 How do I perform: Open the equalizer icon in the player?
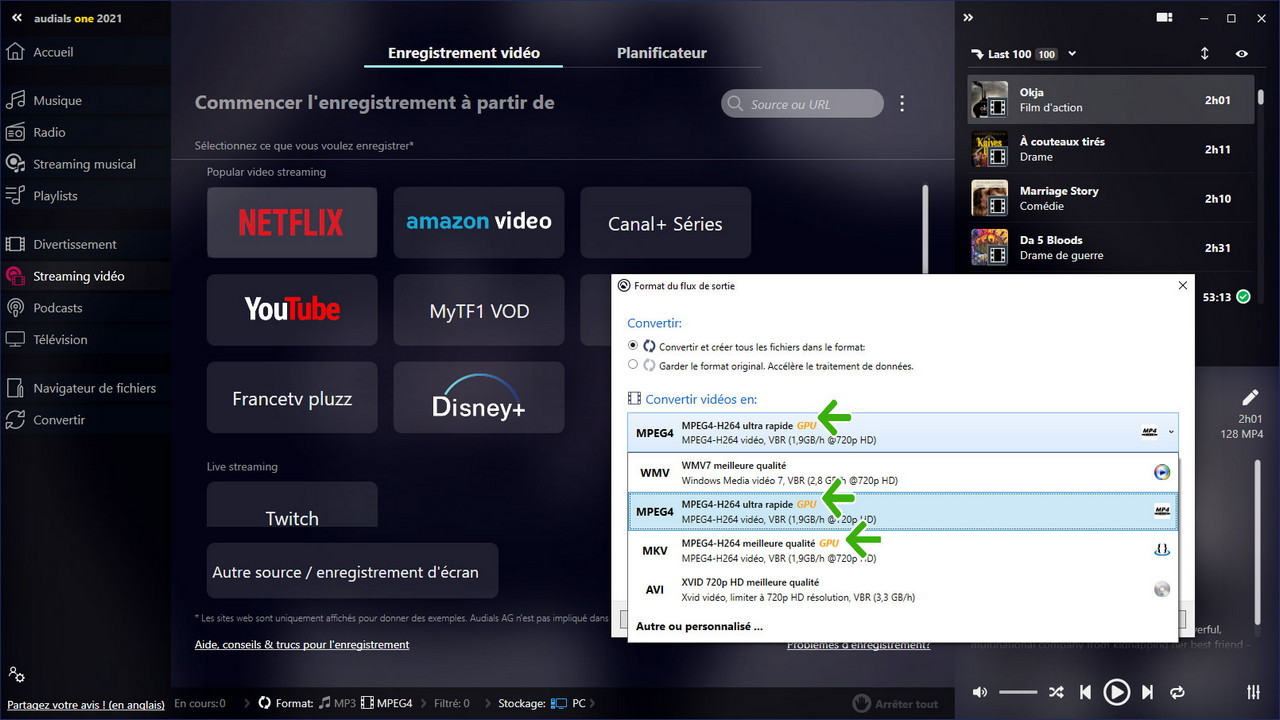coord(1254,692)
